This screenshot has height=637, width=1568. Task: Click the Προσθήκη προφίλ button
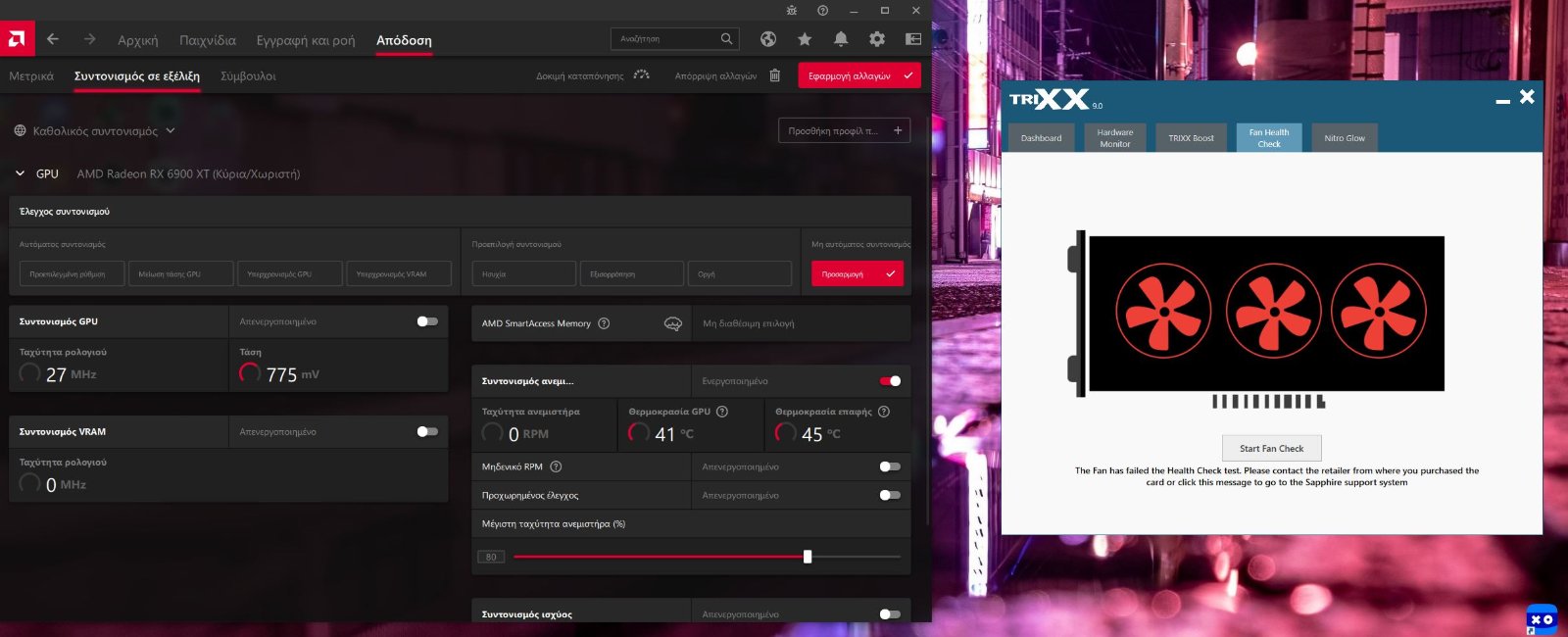[x=844, y=130]
